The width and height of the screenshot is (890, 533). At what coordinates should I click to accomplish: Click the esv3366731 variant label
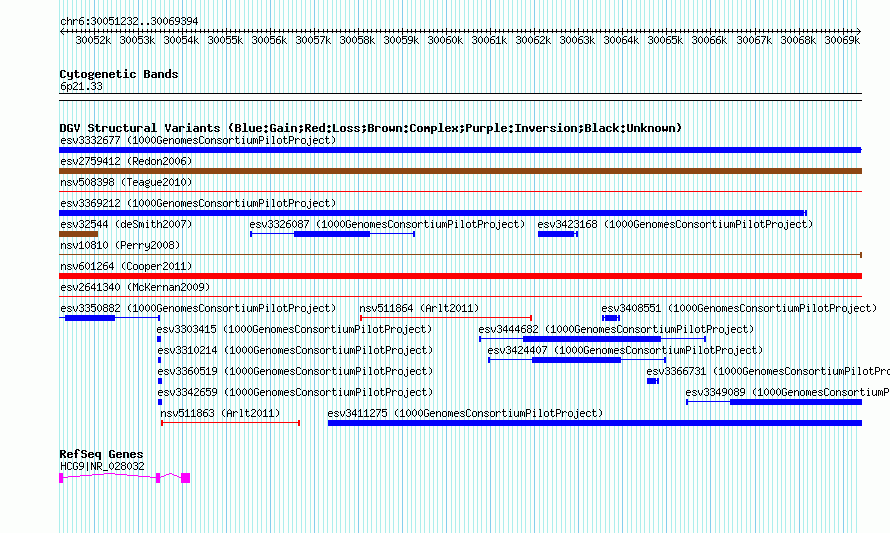768,371
